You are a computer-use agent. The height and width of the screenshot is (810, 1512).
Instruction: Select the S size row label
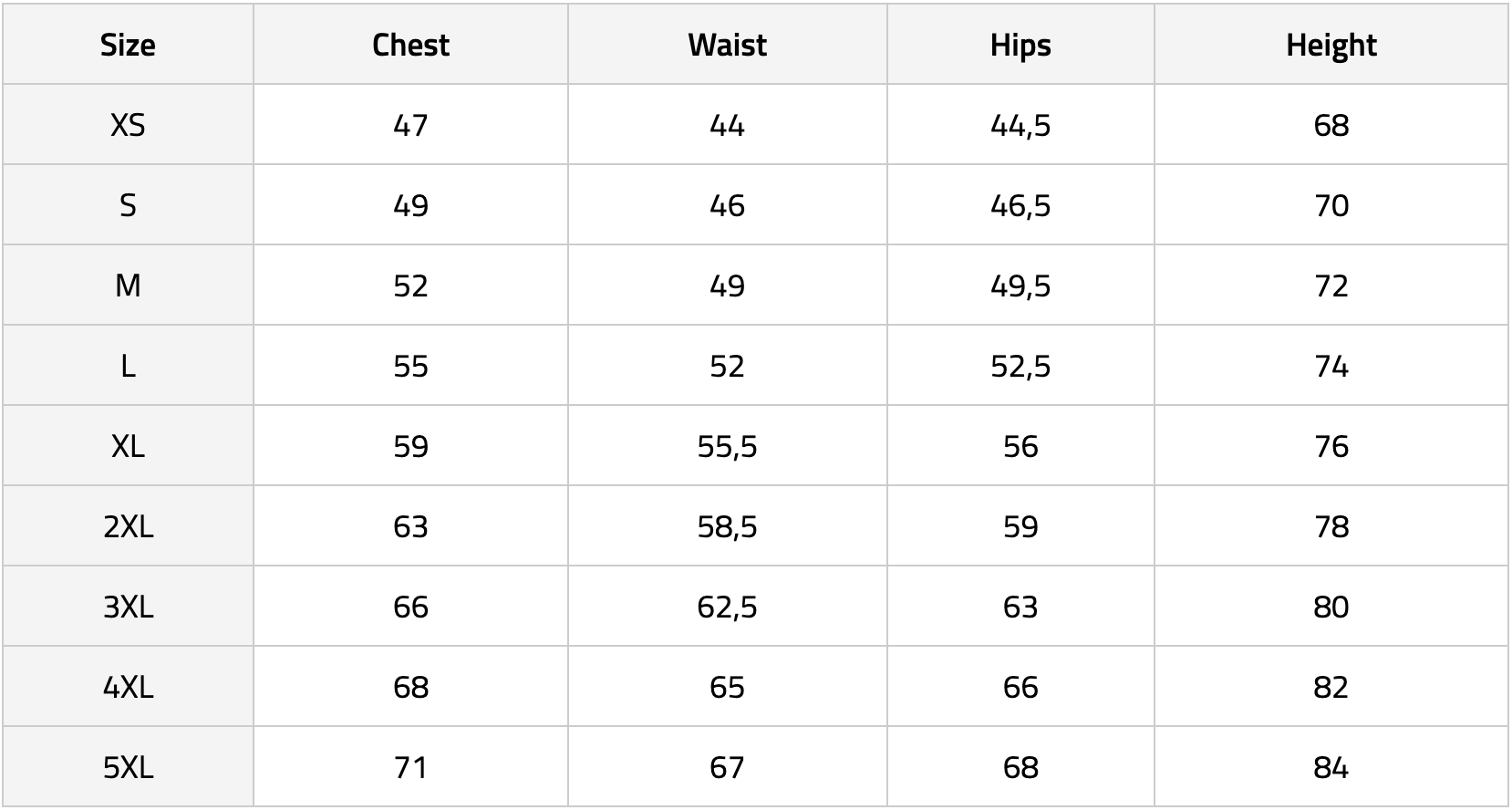pyautogui.click(x=128, y=205)
